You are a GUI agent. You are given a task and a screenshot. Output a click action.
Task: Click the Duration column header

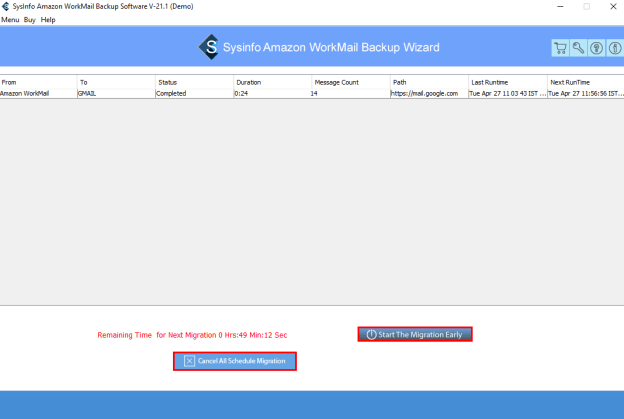(x=273, y=82)
